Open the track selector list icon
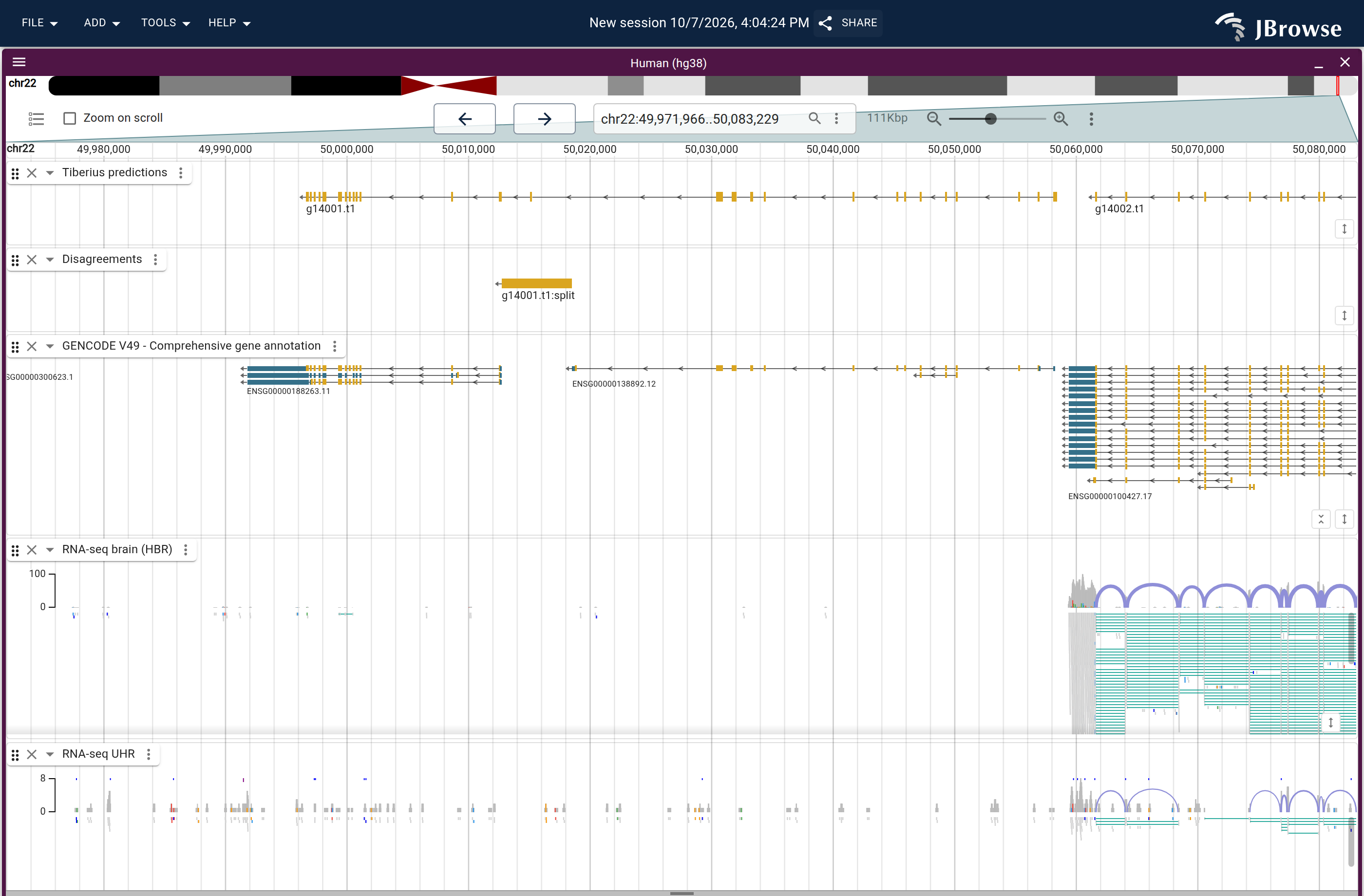 (x=36, y=119)
